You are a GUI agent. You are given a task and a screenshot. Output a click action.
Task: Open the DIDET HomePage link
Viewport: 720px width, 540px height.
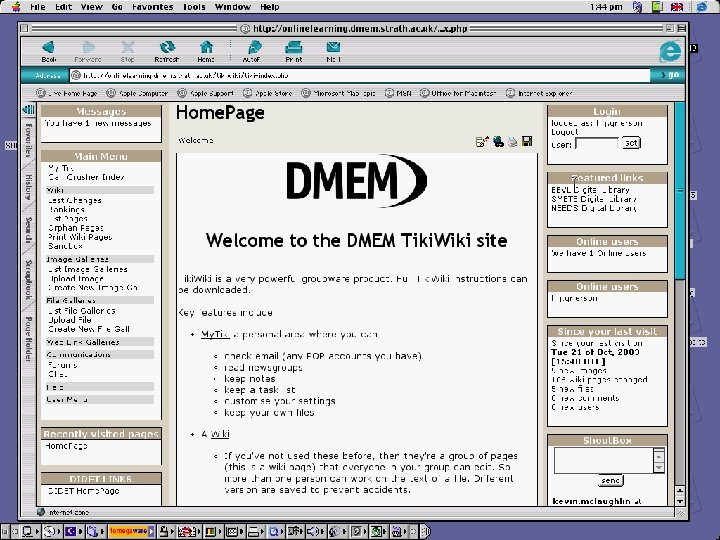click(x=84, y=490)
